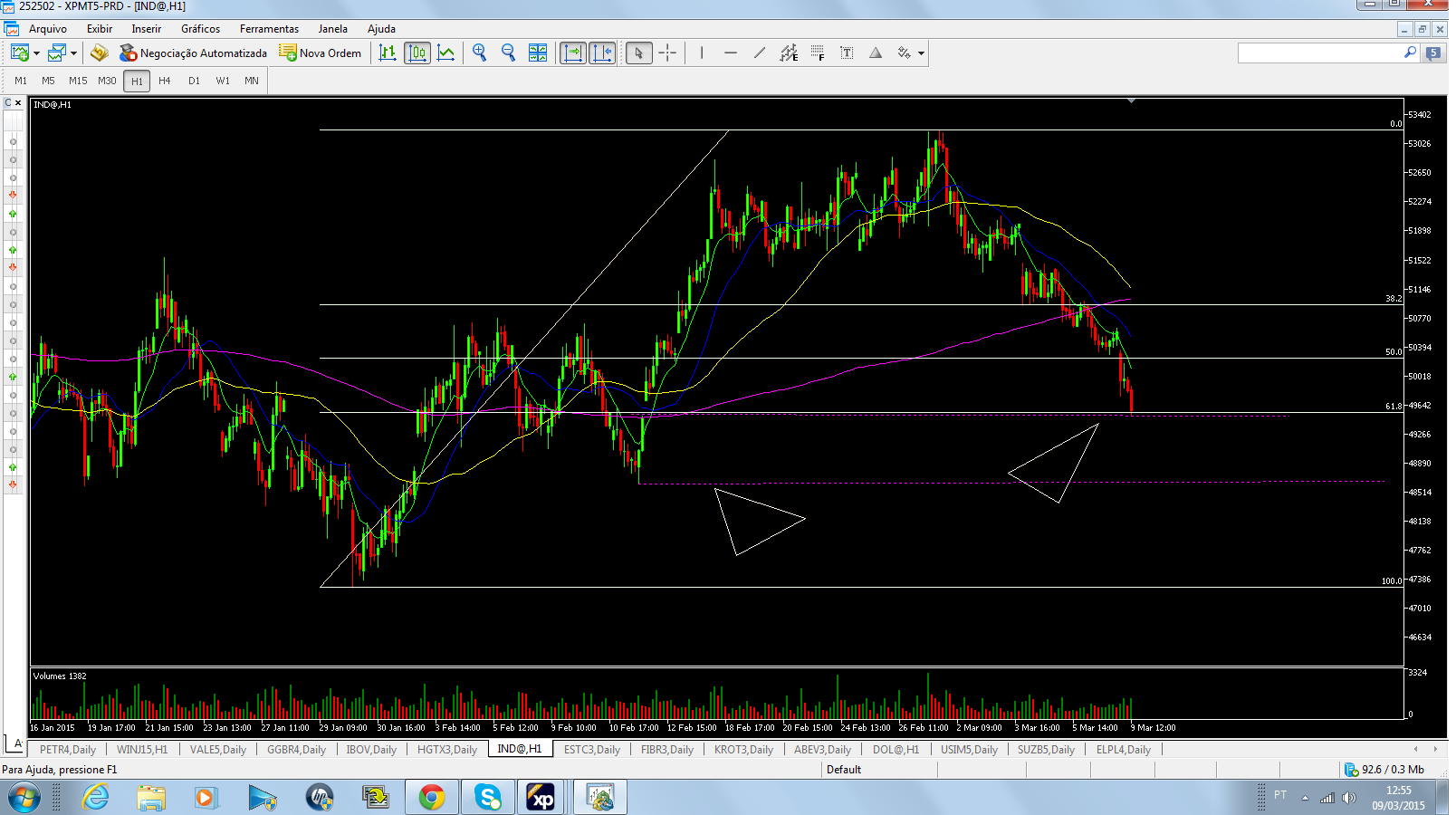Open Google Chrome from taskbar
The width and height of the screenshot is (1456, 815).
coord(432,798)
